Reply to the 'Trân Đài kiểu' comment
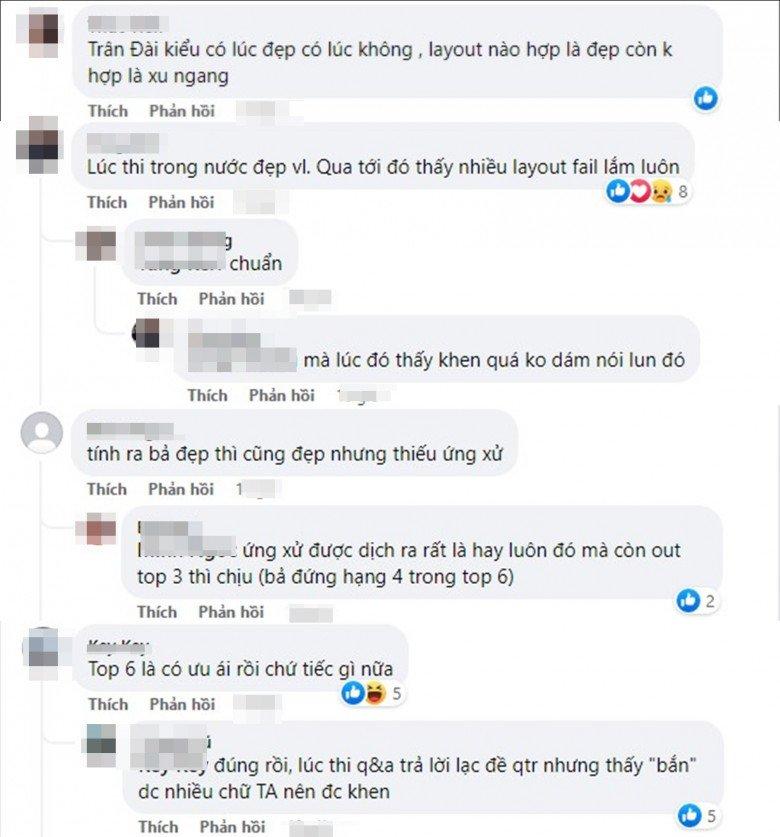780x837 pixels. pyautogui.click(x=182, y=111)
